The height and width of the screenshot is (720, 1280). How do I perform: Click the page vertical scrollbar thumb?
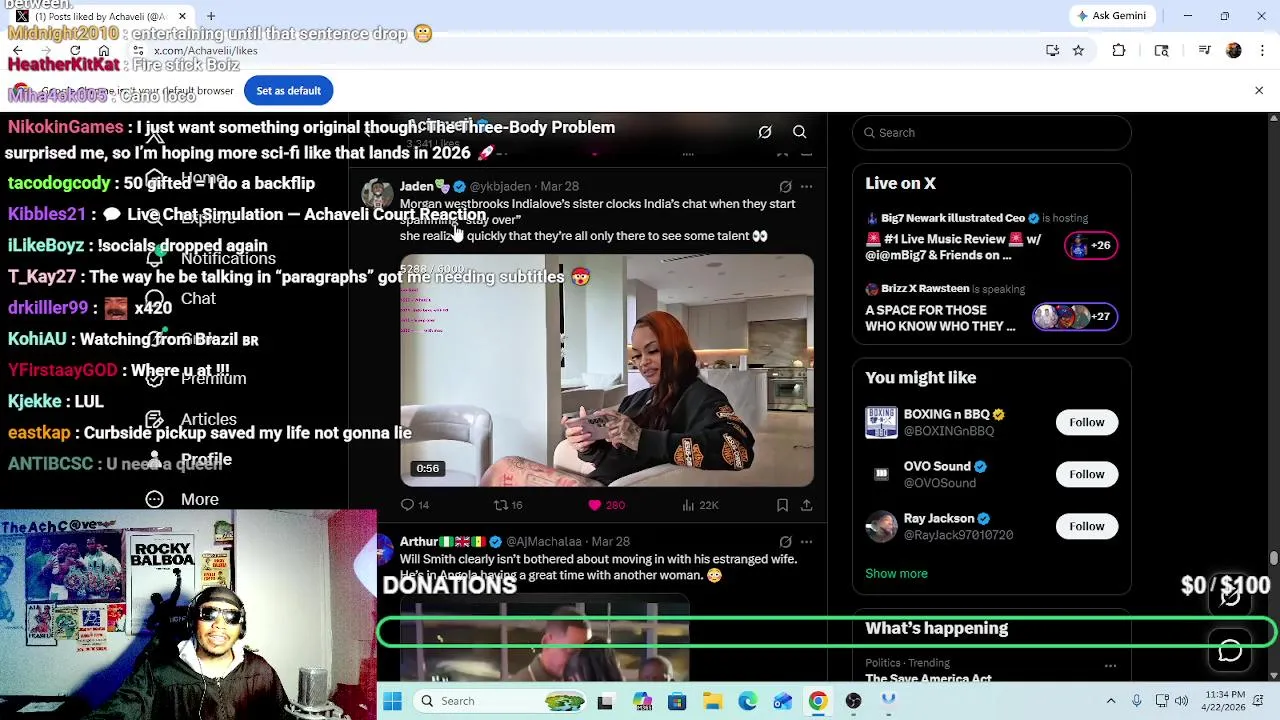[1273, 558]
